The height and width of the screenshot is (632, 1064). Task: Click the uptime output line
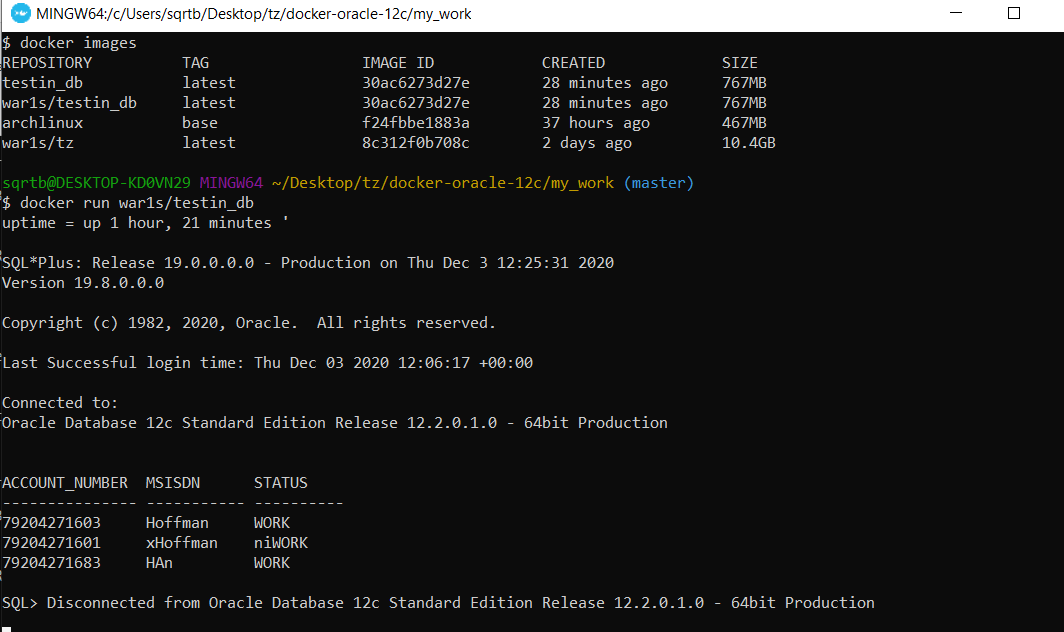145,223
